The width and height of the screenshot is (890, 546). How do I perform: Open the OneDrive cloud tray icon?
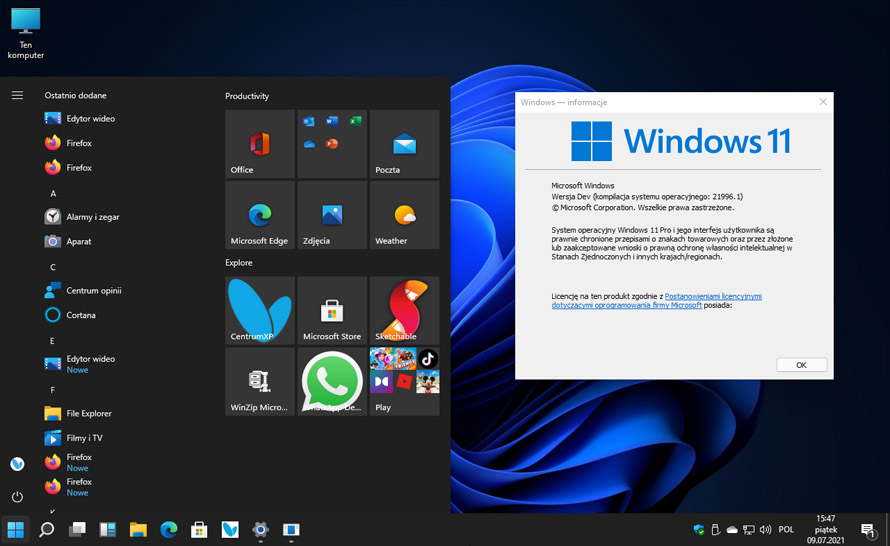click(x=732, y=530)
